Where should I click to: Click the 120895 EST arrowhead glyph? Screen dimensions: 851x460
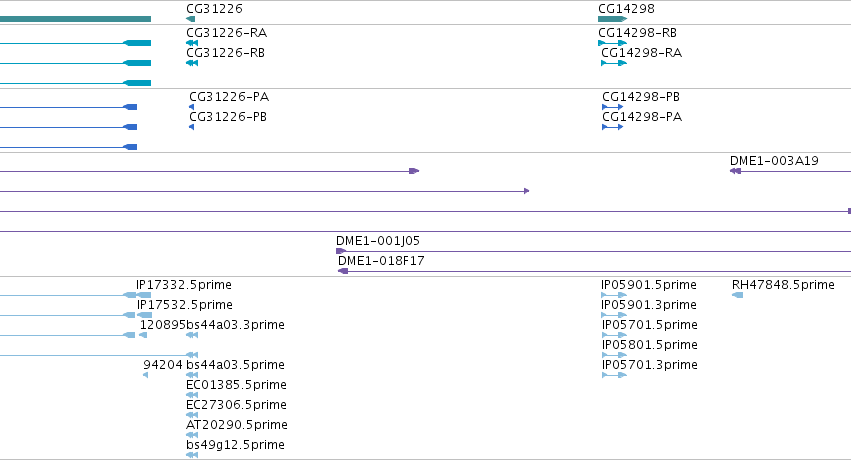point(143,335)
